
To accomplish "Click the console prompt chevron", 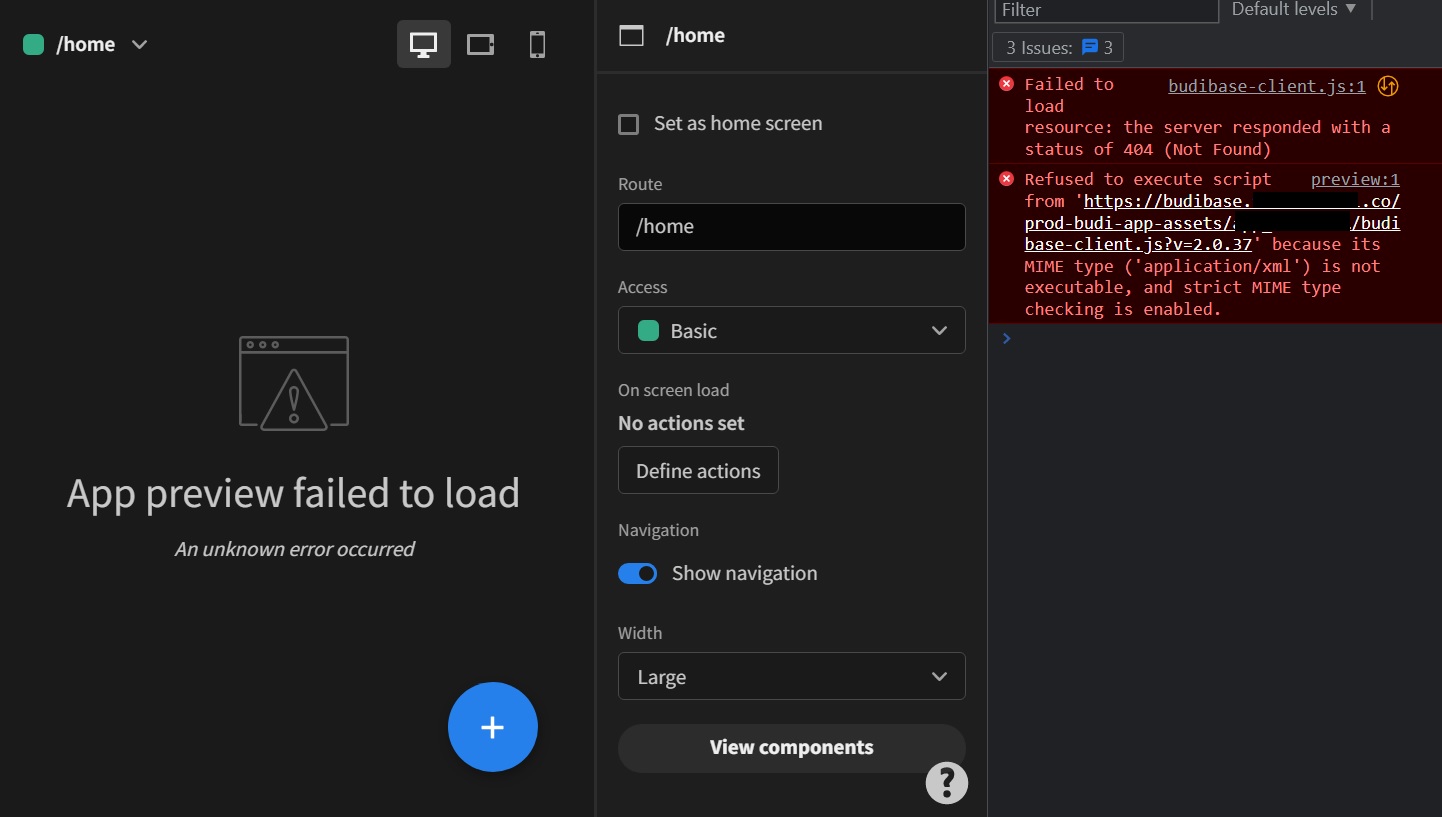I will pyautogui.click(x=1006, y=338).
